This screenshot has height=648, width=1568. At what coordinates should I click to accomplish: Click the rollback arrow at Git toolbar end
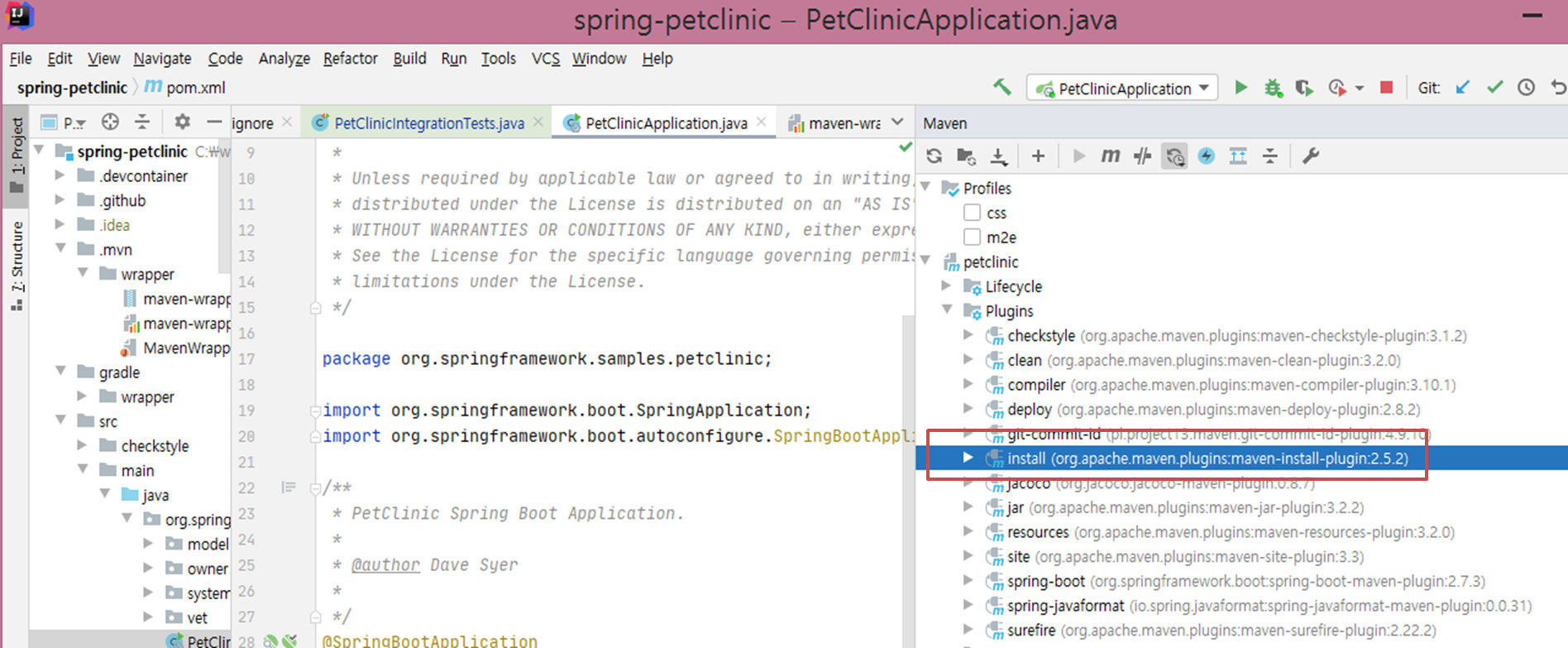coord(1558,88)
